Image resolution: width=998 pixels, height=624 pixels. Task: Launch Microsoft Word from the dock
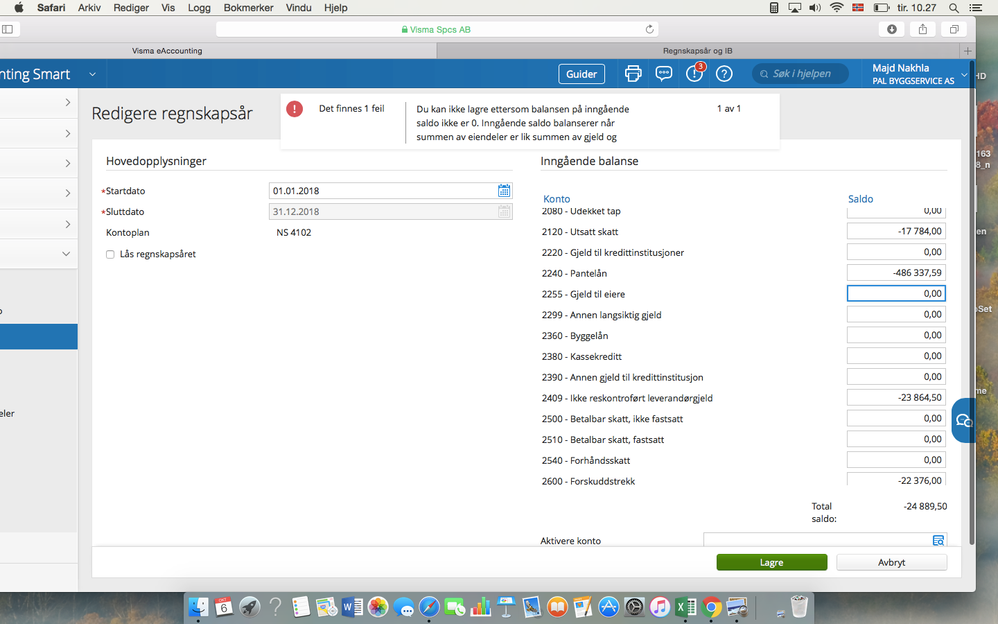pos(352,607)
